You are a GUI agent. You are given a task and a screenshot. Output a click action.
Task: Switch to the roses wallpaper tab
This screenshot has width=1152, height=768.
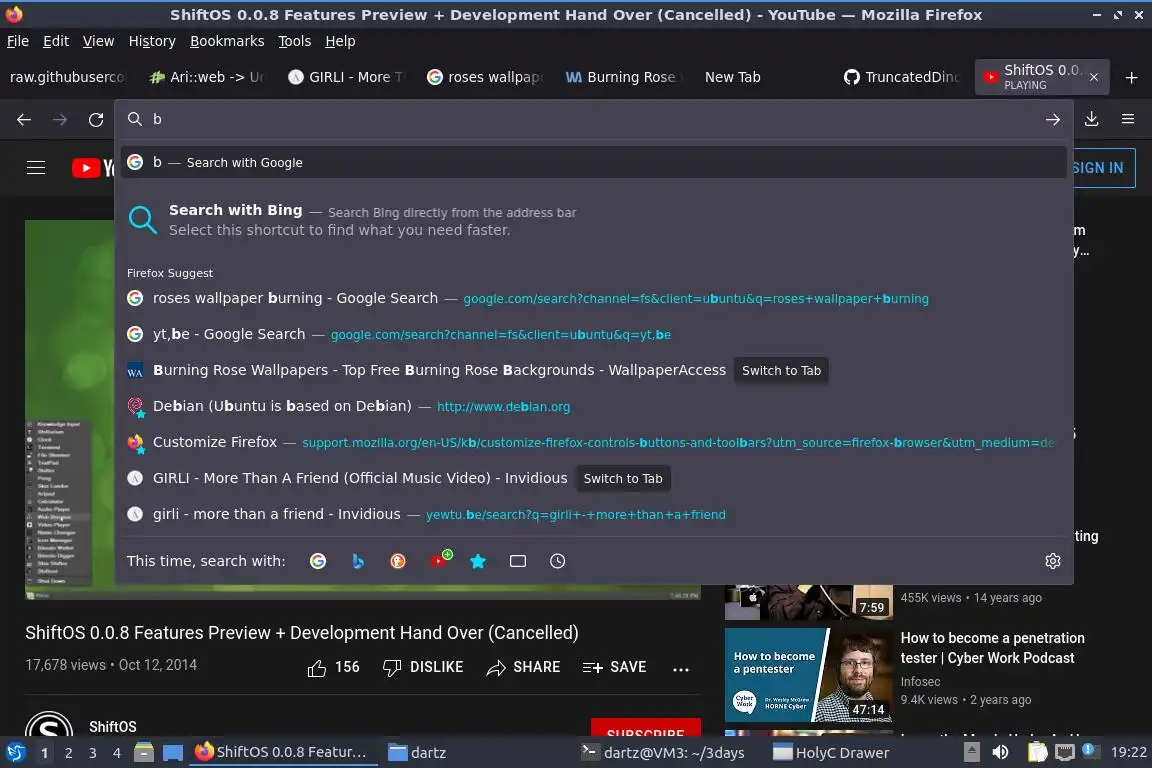[486, 77]
